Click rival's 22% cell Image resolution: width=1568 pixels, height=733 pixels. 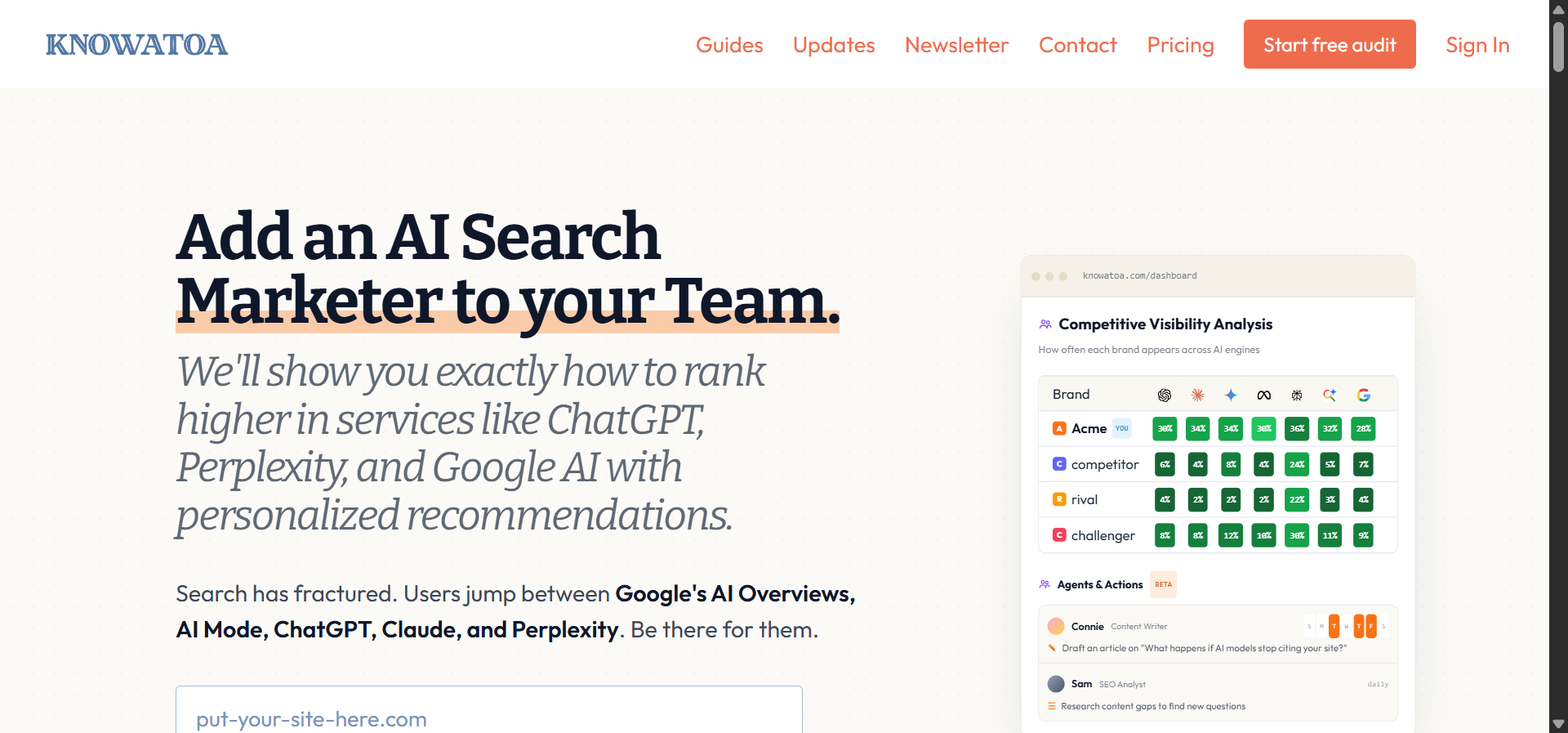pyautogui.click(x=1297, y=499)
